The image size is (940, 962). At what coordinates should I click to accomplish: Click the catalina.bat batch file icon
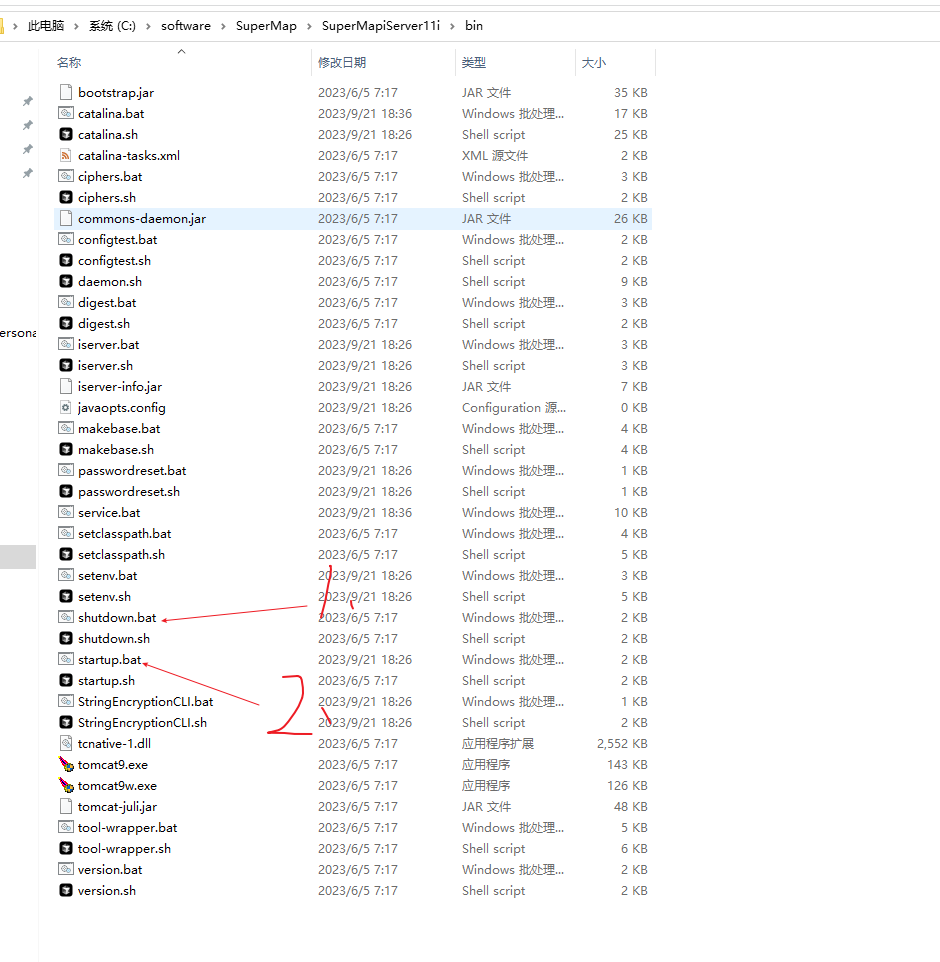pyautogui.click(x=66, y=114)
